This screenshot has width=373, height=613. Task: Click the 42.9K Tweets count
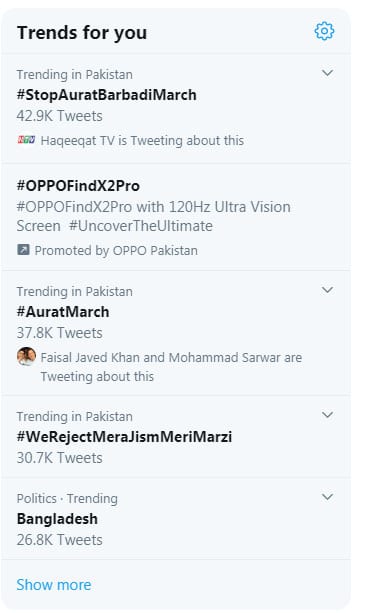click(59, 116)
